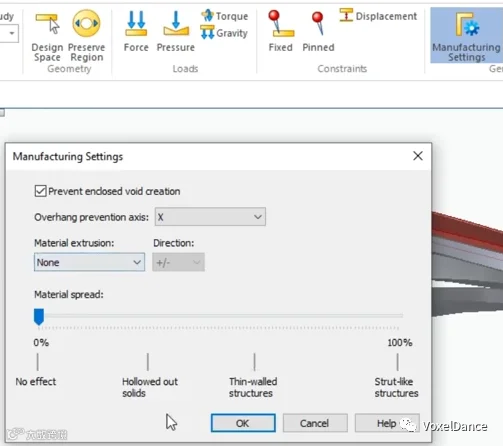Screen dimensions: 503x446
Task: Add a Force load
Action: 136,32
